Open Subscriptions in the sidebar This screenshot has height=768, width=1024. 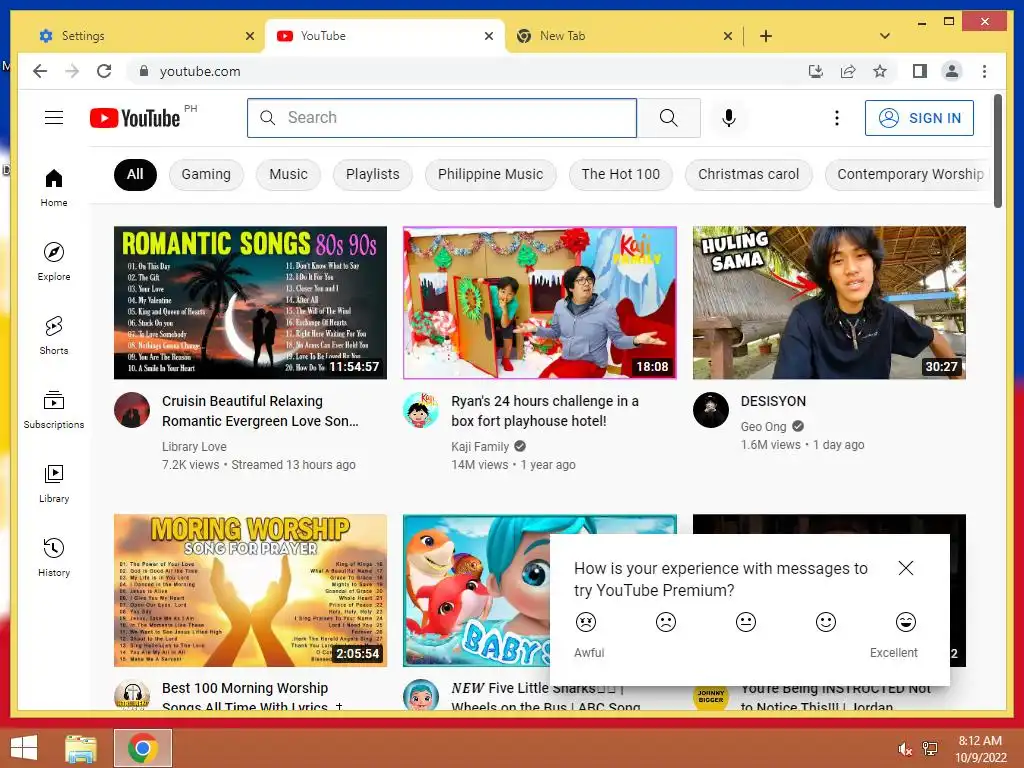coord(54,410)
